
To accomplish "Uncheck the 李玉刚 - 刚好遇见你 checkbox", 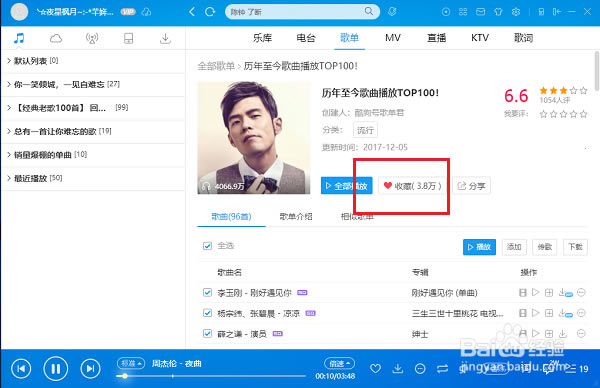I will (x=207, y=293).
